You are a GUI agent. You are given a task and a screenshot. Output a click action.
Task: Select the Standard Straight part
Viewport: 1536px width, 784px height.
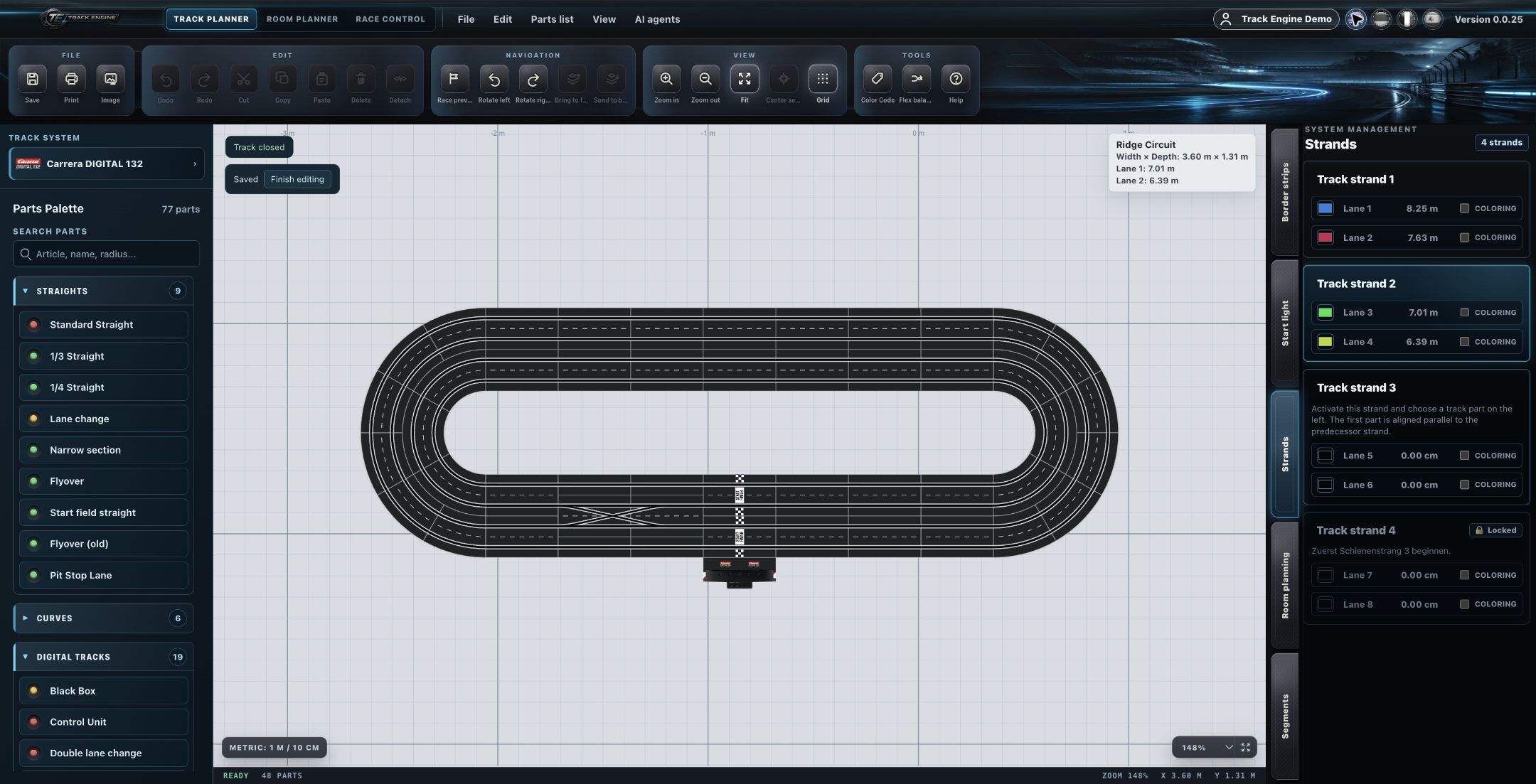pyautogui.click(x=104, y=325)
